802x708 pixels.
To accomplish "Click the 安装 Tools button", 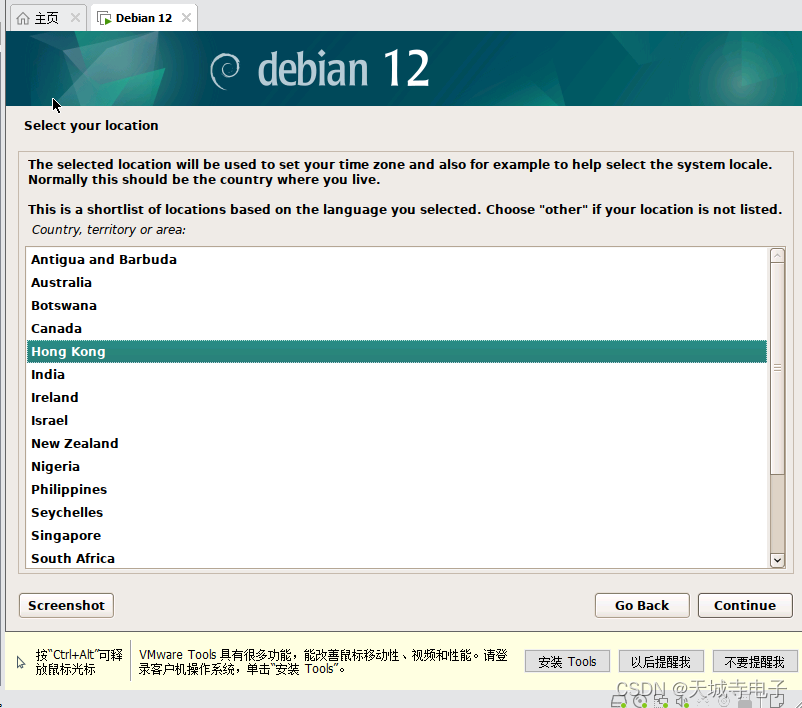I will (x=566, y=661).
